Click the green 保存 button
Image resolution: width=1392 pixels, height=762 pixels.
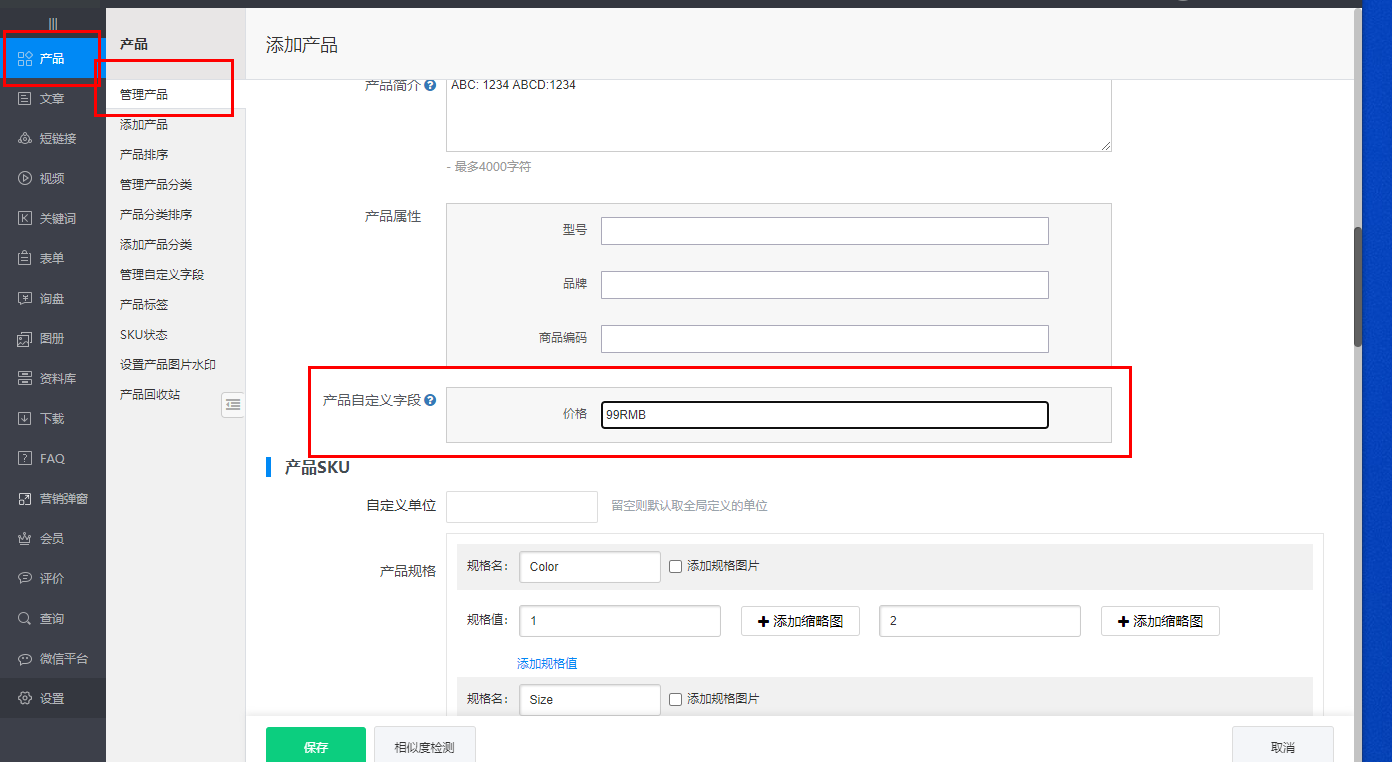[x=316, y=746]
